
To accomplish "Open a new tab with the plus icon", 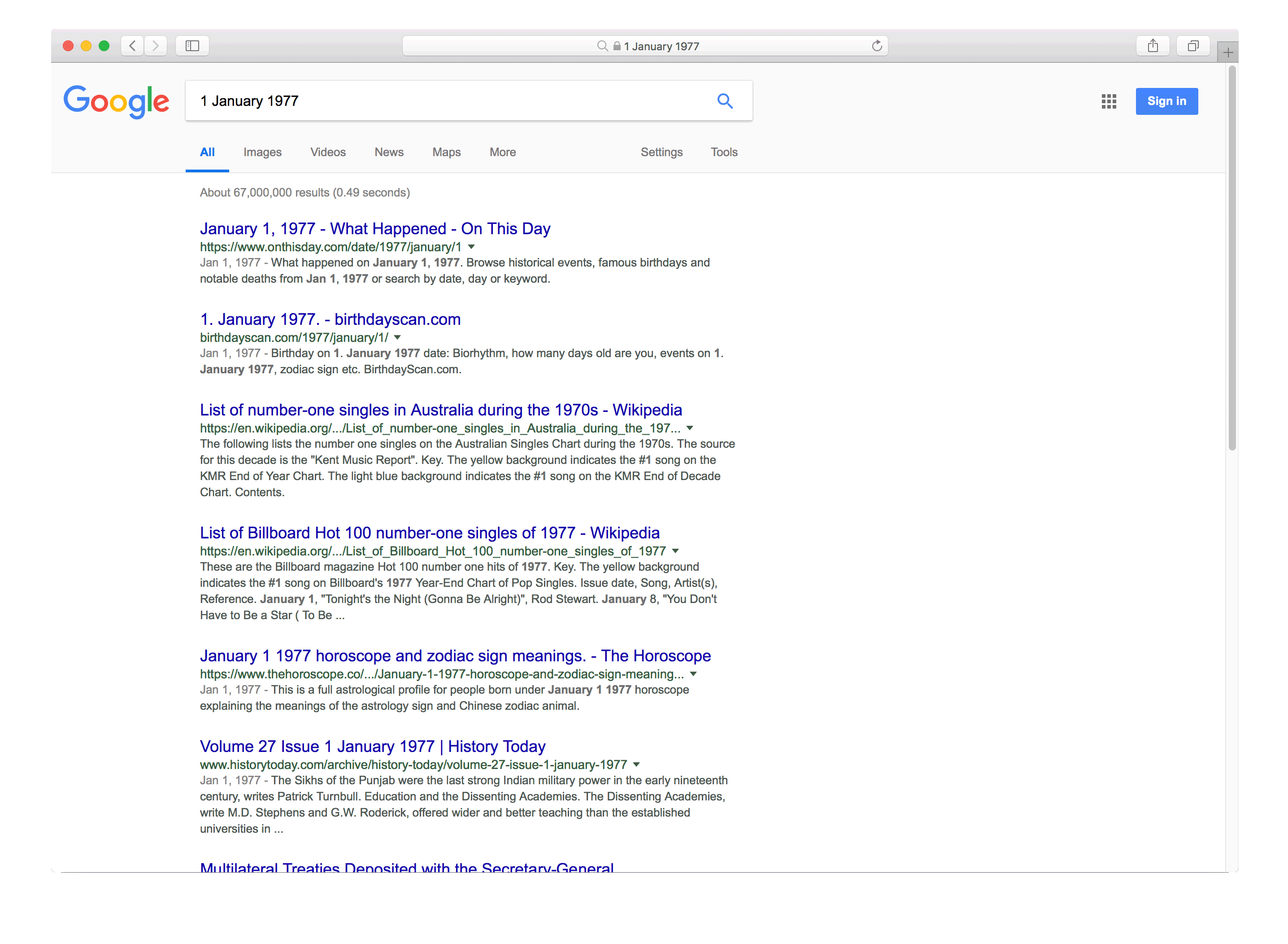I will click(1227, 52).
